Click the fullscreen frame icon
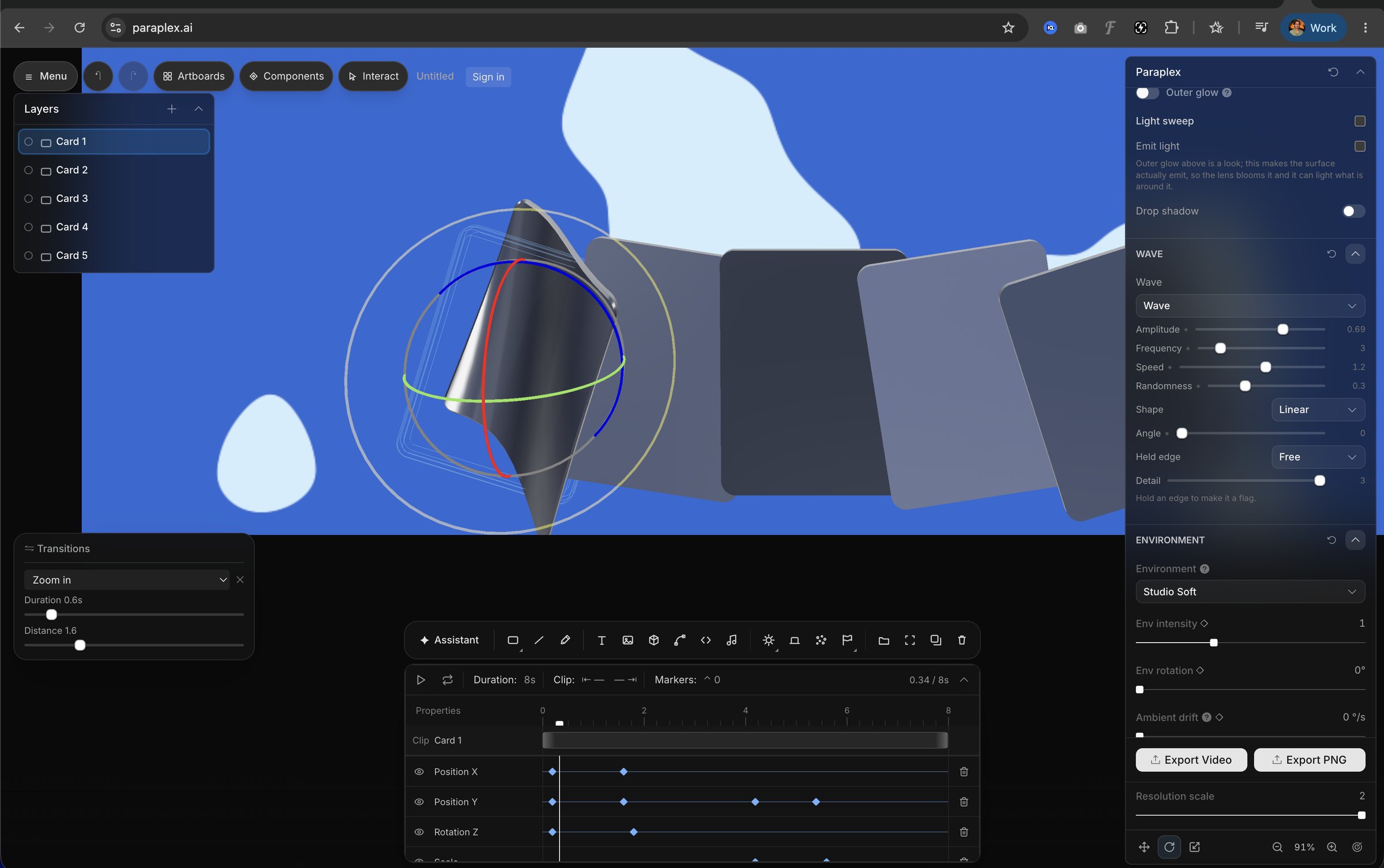This screenshot has height=868, width=1384. tap(910, 640)
